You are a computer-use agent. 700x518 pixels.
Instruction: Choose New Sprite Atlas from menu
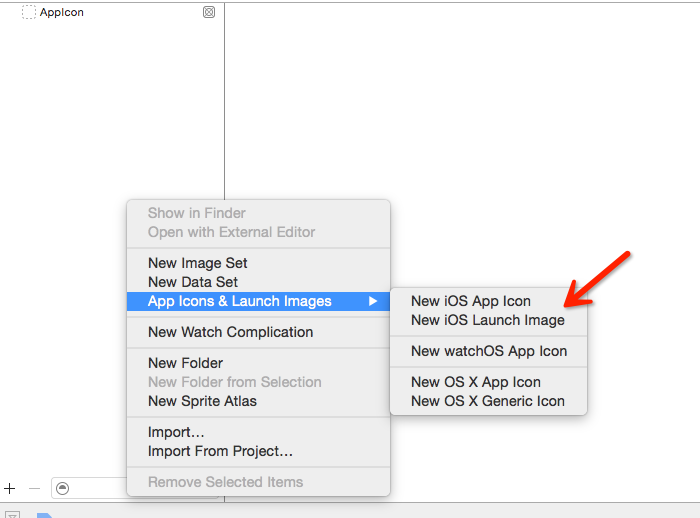(202, 401)
